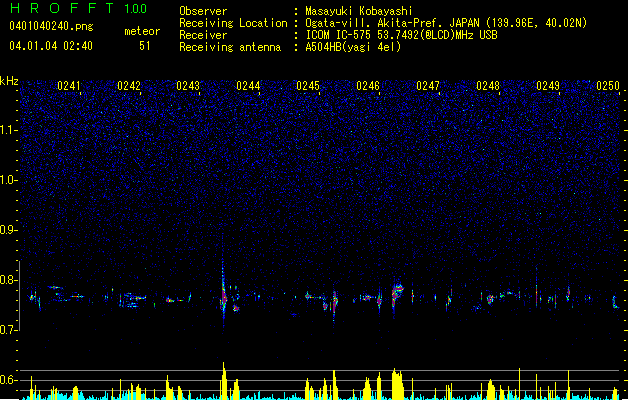This screenshot has width=629, height=400.
Task: Click the Ogata-vill. Akita-Pref. JAPAN location text
Action: tap(446, 23)
